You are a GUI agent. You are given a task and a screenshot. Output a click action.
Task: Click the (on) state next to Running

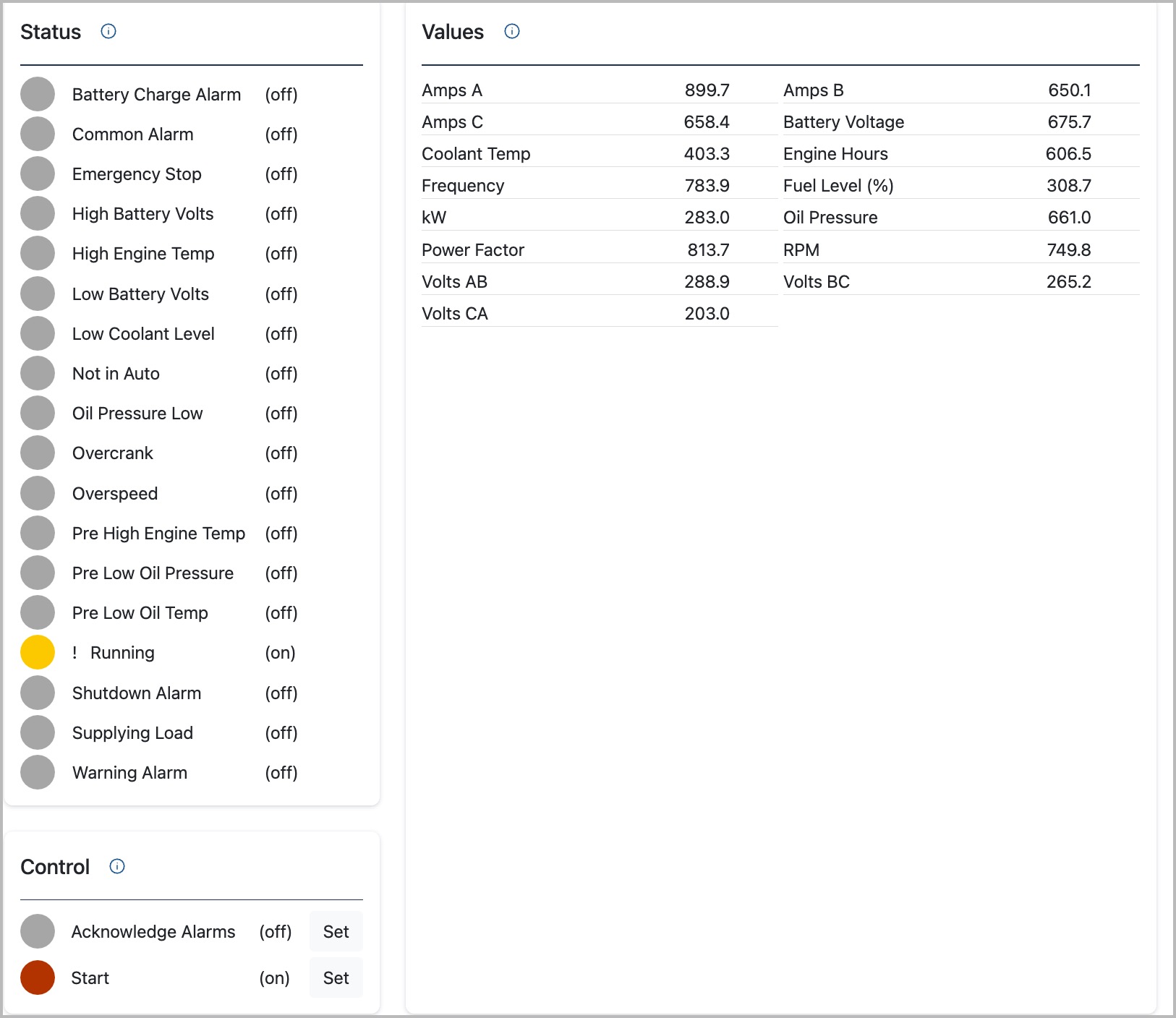tap(280, 653)
